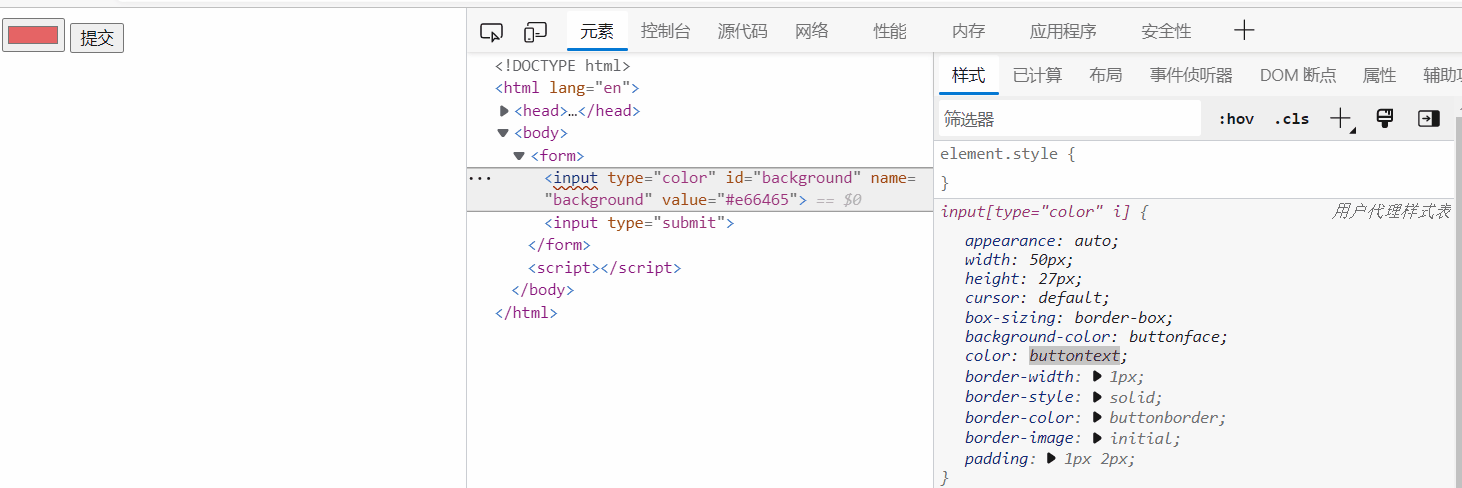Open the 已计算 sidebar tab
The width and height of the screenshot is (1462, 488).
(x=1037, y=75)
